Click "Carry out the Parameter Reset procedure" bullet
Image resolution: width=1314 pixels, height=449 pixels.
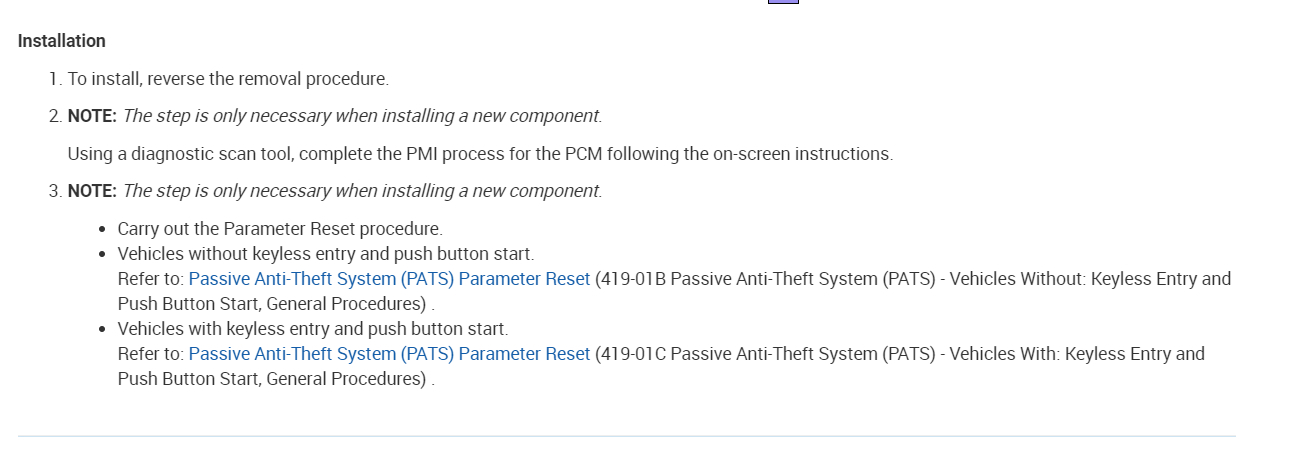280,229
